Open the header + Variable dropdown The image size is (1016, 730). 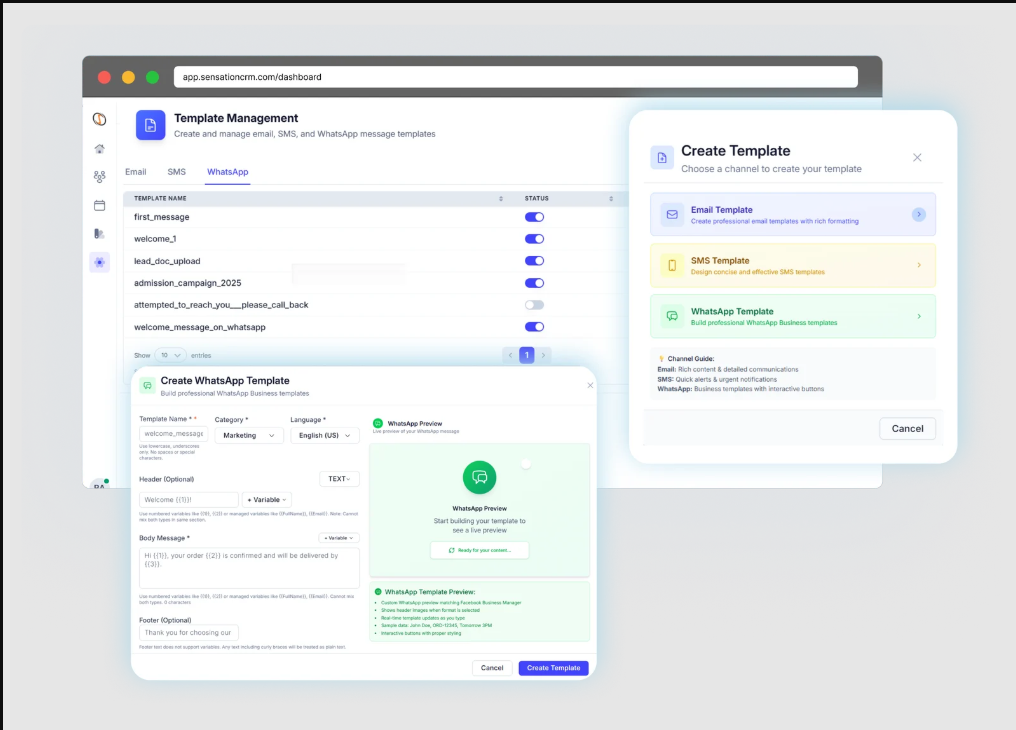267,500
